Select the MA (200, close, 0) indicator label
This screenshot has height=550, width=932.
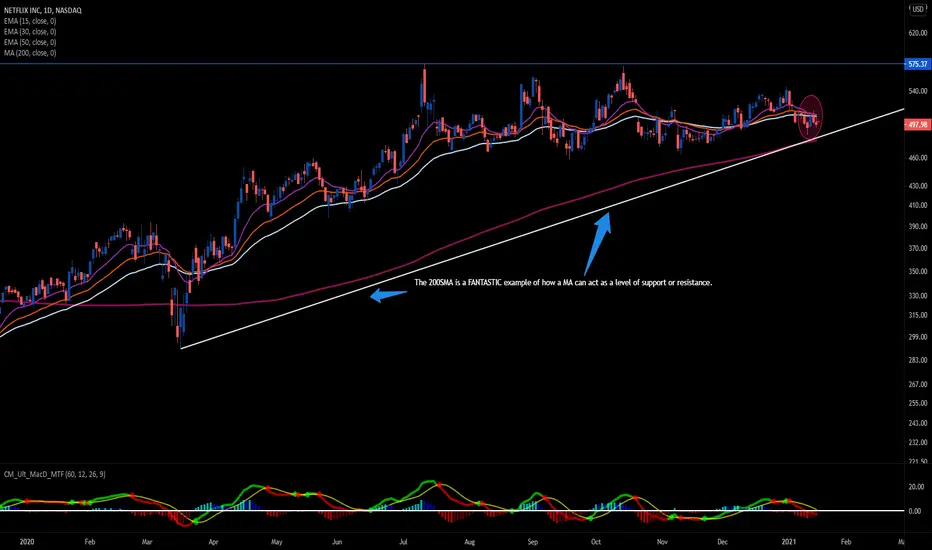pos(30,53)
